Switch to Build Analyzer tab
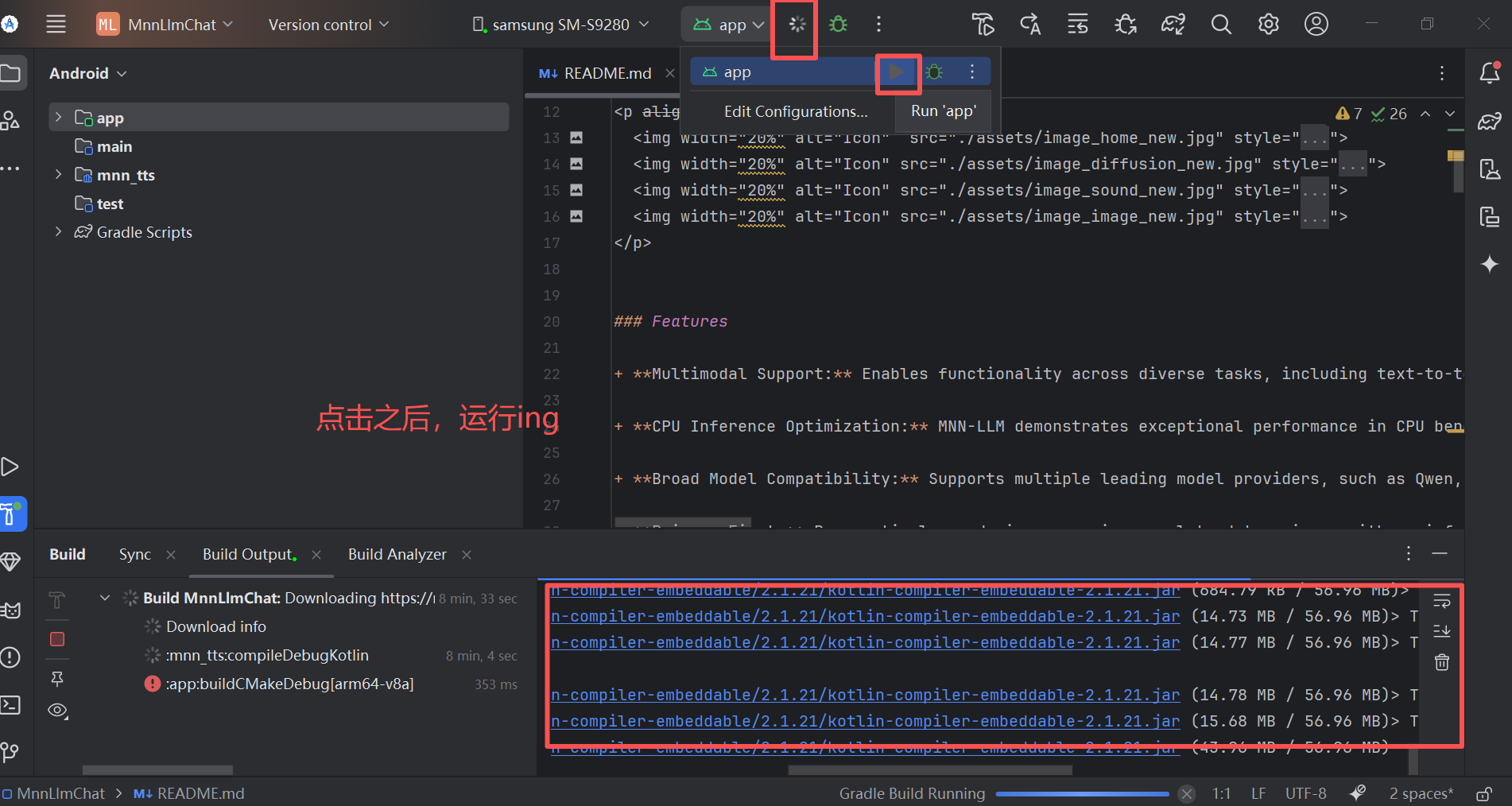The height and width of the screenshot is (806, 1512). (397, 554)
